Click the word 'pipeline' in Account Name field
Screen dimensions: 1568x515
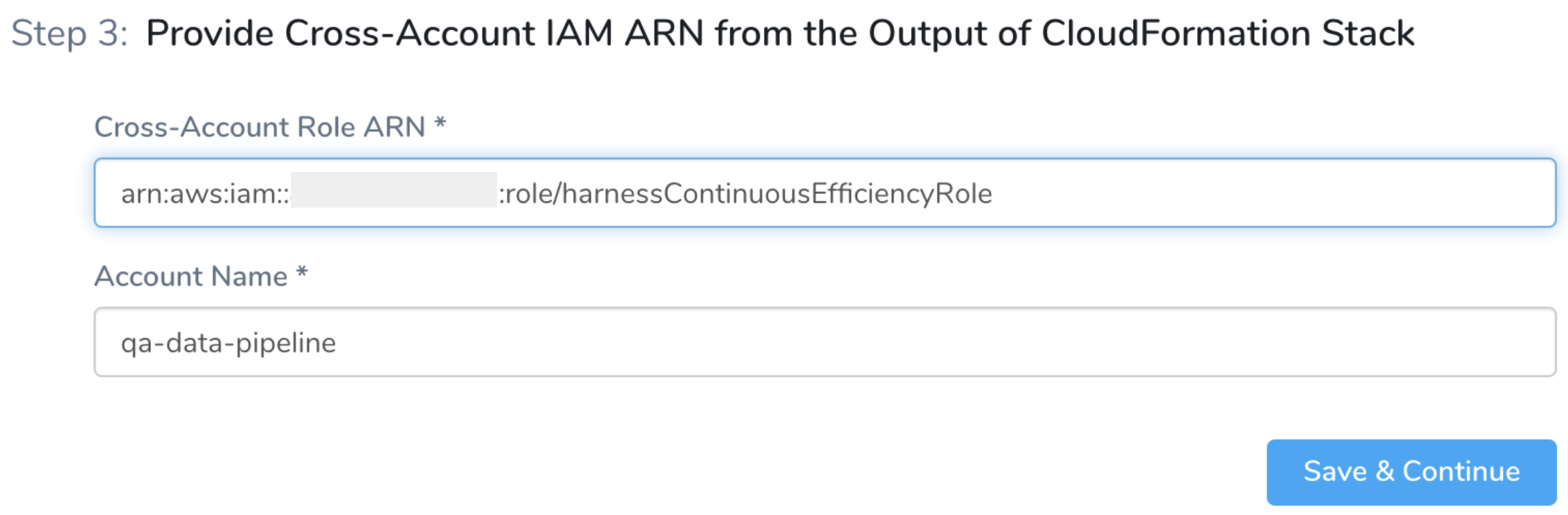[285, 343]
